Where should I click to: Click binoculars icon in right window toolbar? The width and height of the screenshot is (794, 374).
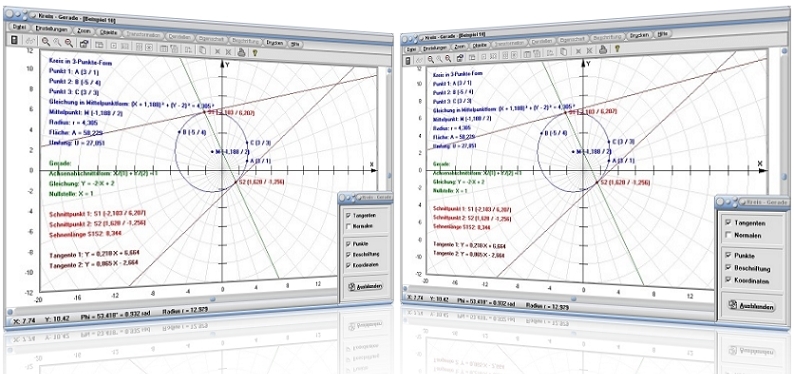[420, 60]
